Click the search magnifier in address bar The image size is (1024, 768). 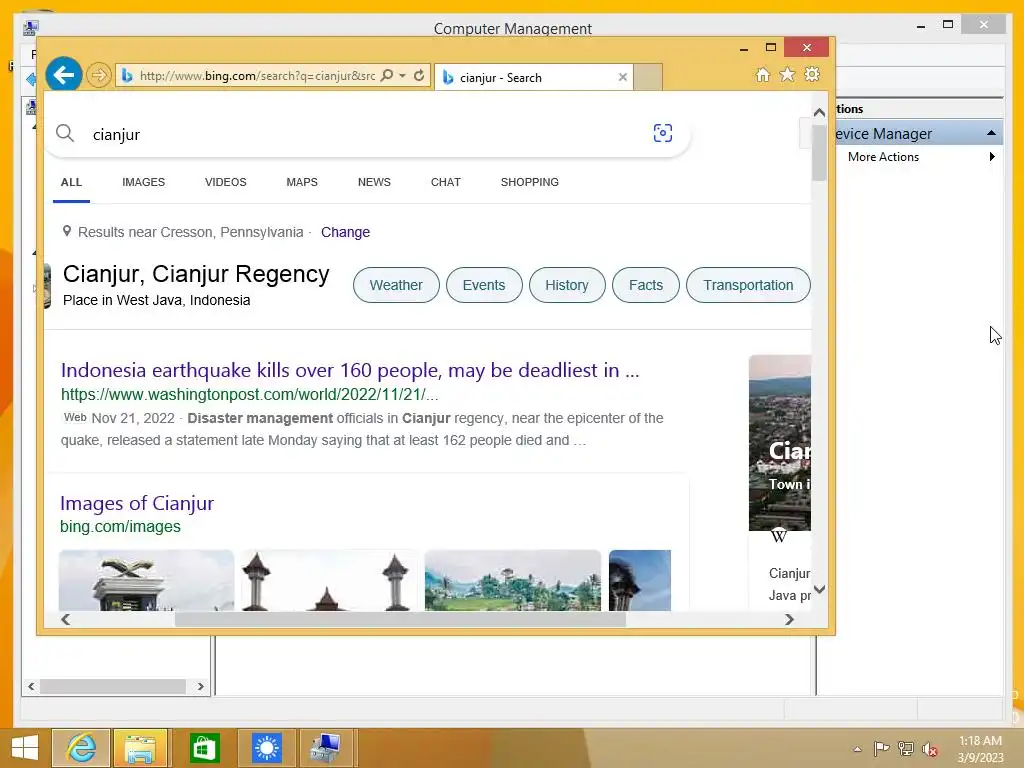387,75
